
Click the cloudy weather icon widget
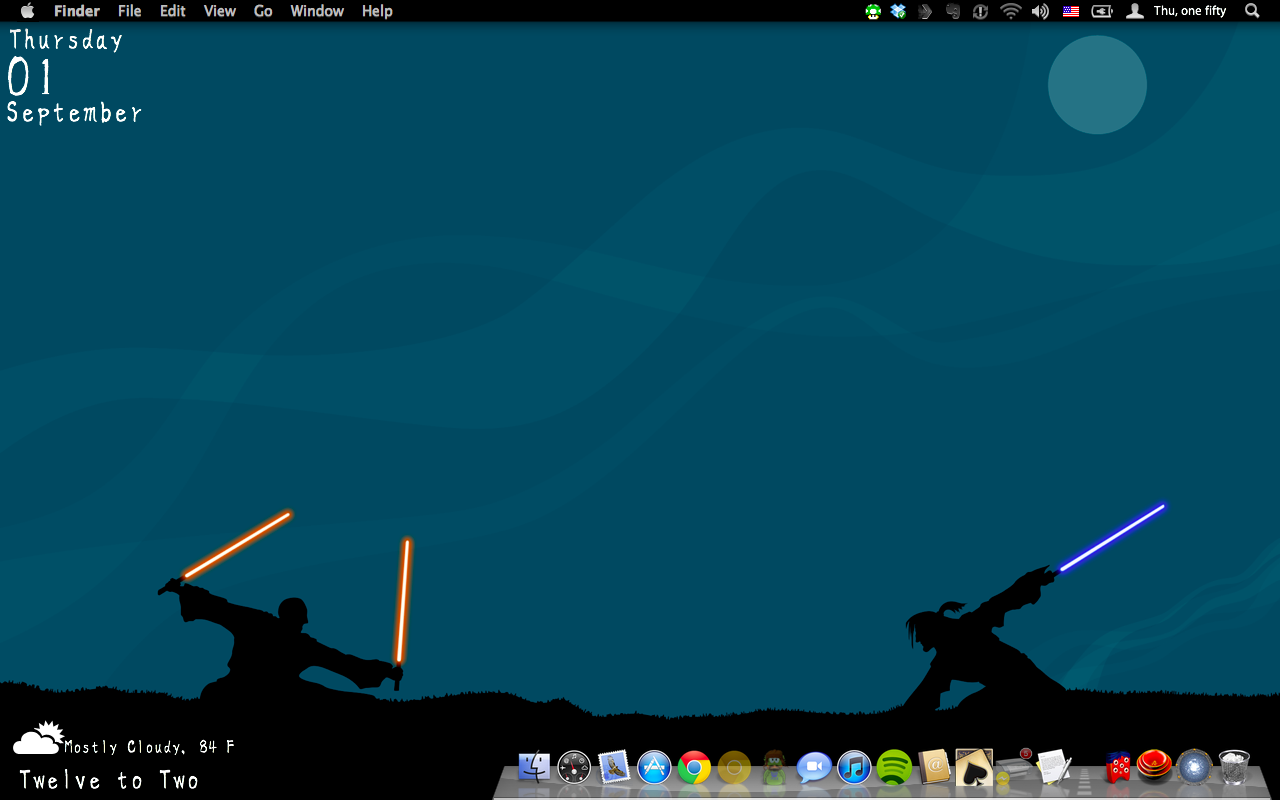coord(38,739)
